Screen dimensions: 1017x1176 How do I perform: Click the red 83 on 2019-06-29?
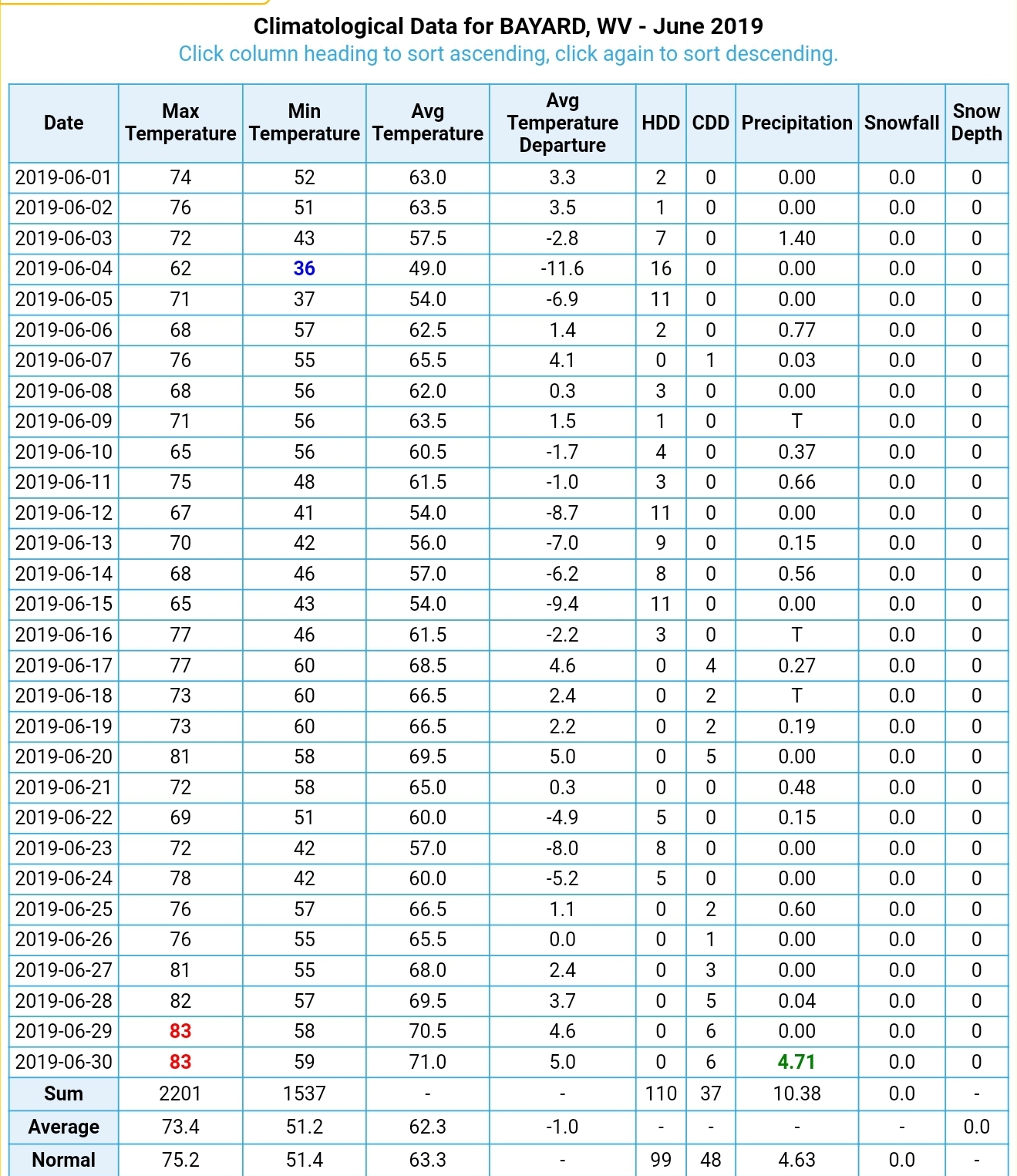(x=180, y=1031)
